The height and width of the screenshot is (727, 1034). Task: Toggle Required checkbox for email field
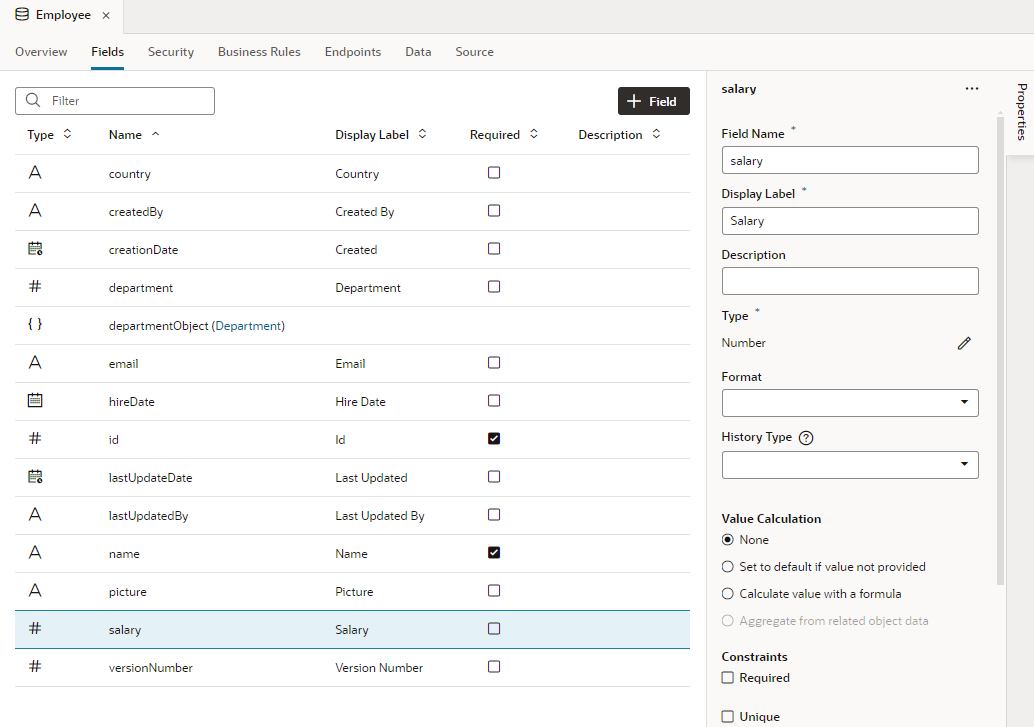pos(494,363)
